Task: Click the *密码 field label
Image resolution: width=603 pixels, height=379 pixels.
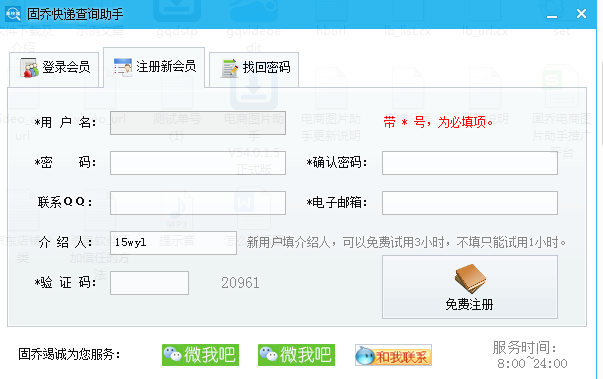Action: [65, 163]
